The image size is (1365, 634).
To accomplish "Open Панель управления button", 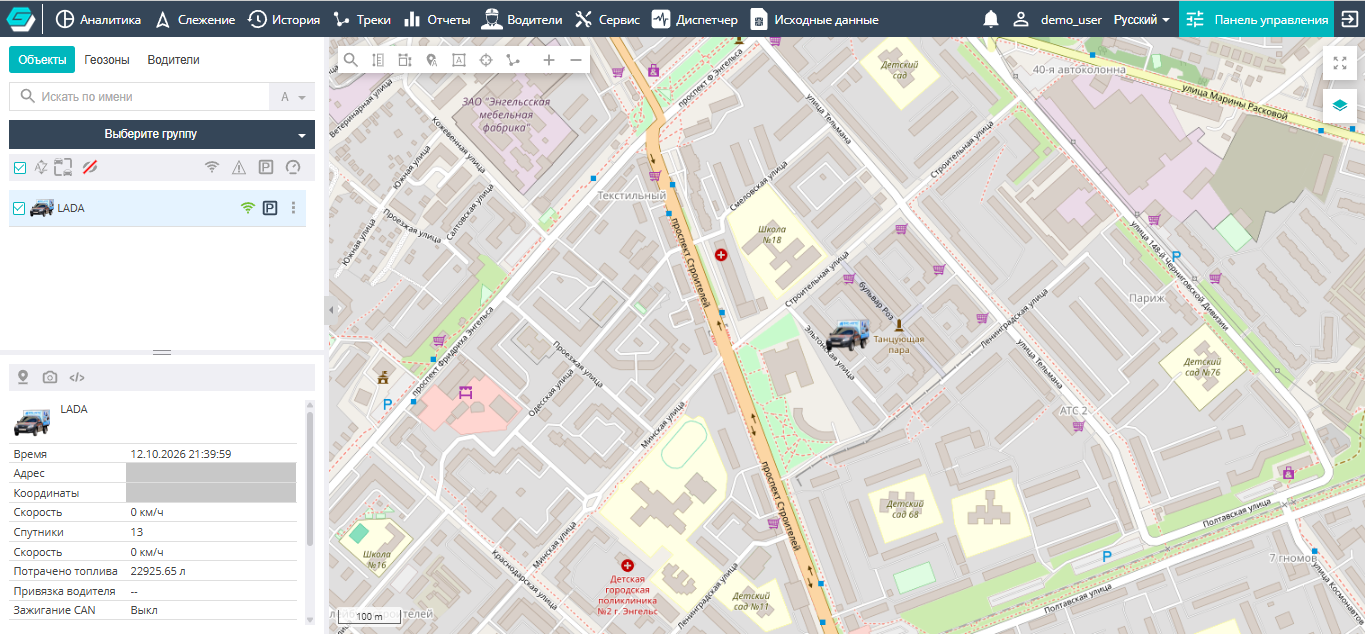I will (1257, 19).
